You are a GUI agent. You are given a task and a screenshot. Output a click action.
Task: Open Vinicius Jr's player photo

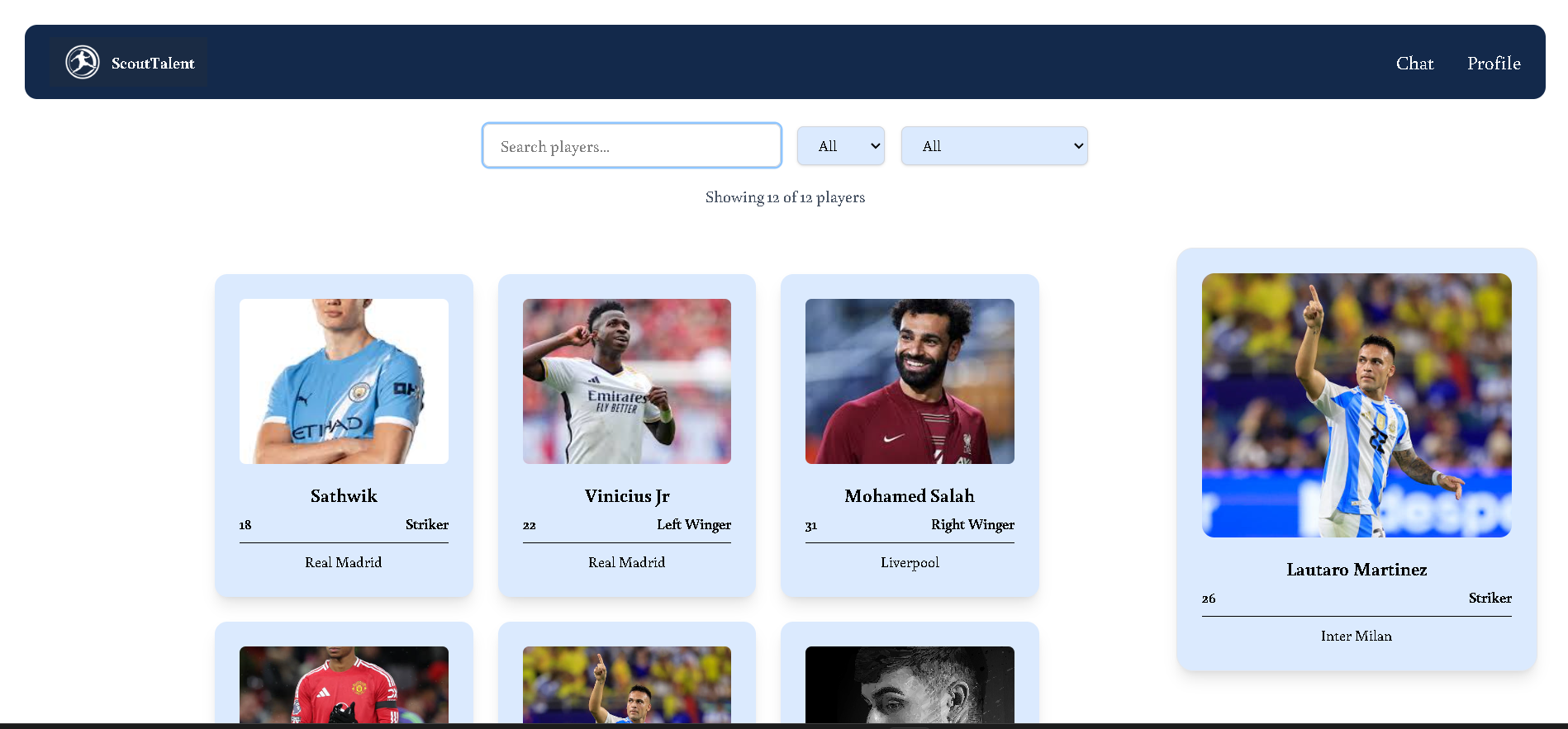tap(627, 381)
